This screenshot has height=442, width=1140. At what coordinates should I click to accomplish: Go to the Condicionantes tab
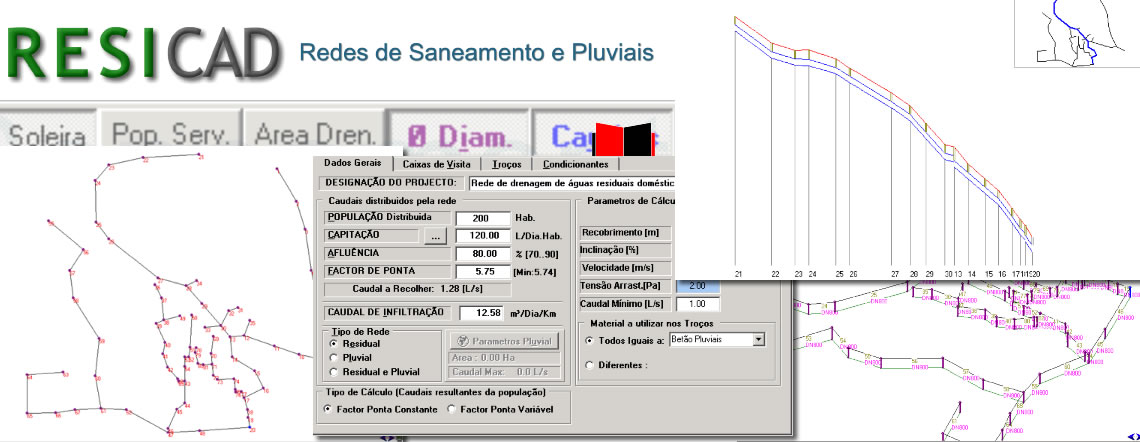pos(575,164)
